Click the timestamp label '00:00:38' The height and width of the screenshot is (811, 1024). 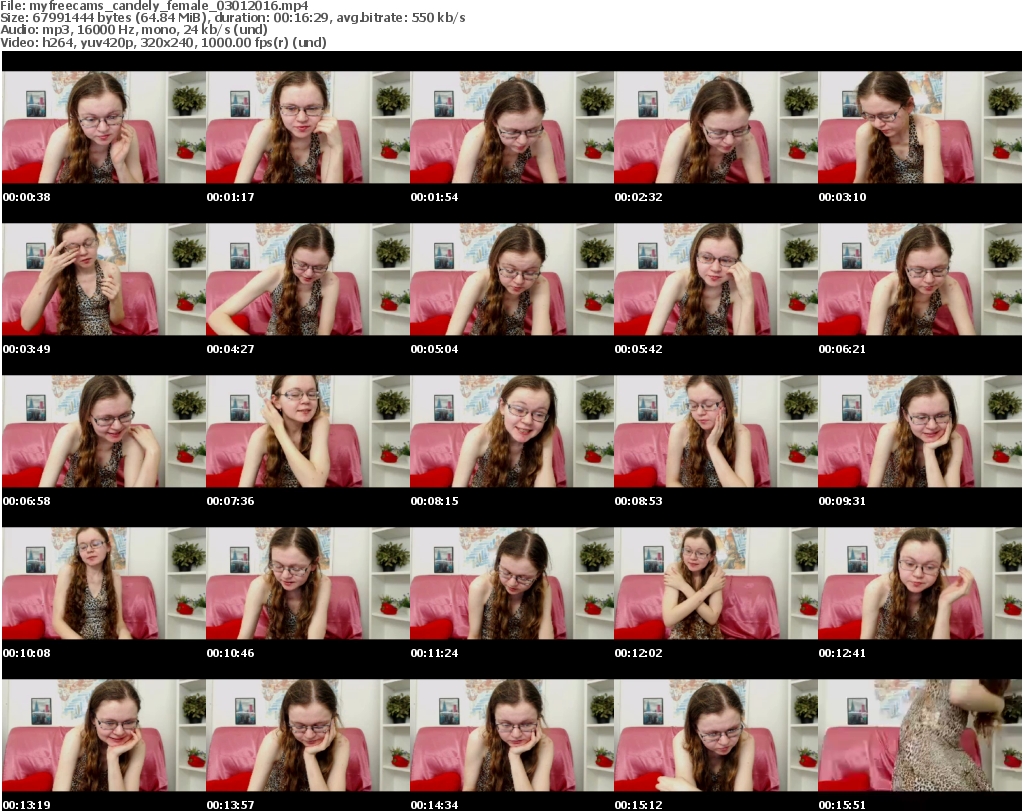[x=27, y=197]
